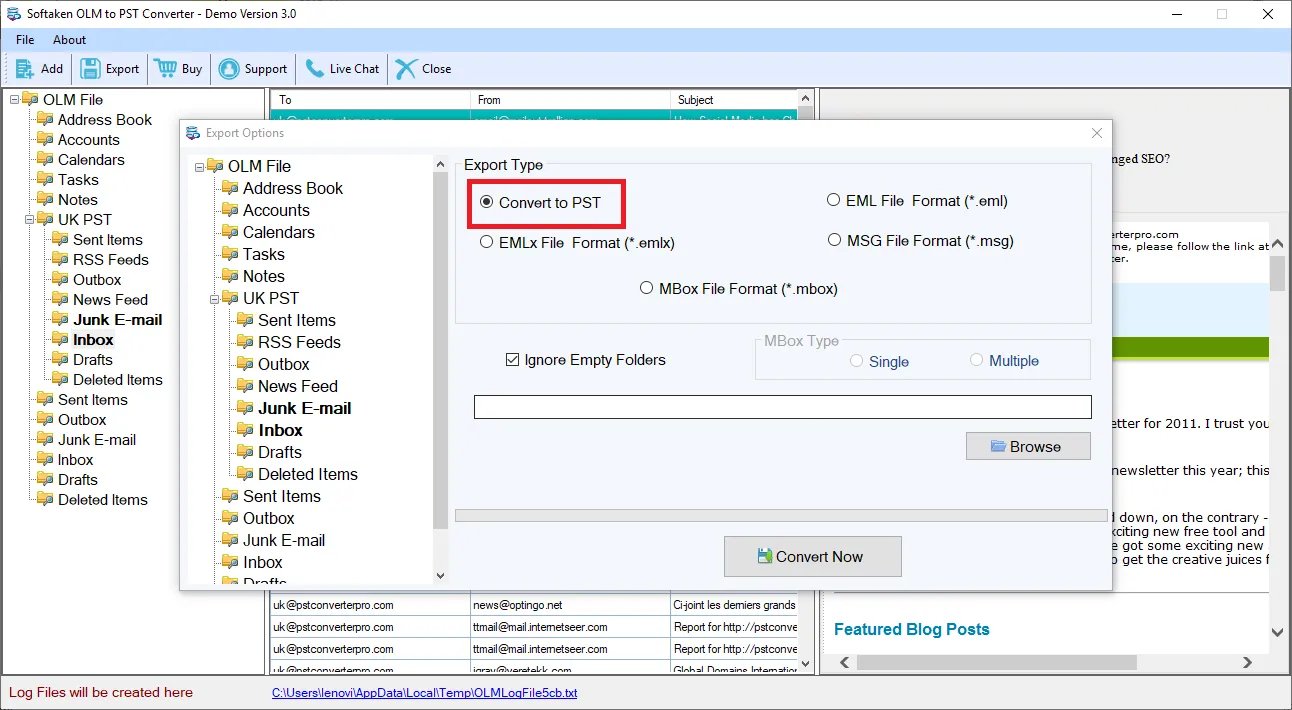
Task: Click Notes folder icon in Export Options tree
Action: point(230,276)
